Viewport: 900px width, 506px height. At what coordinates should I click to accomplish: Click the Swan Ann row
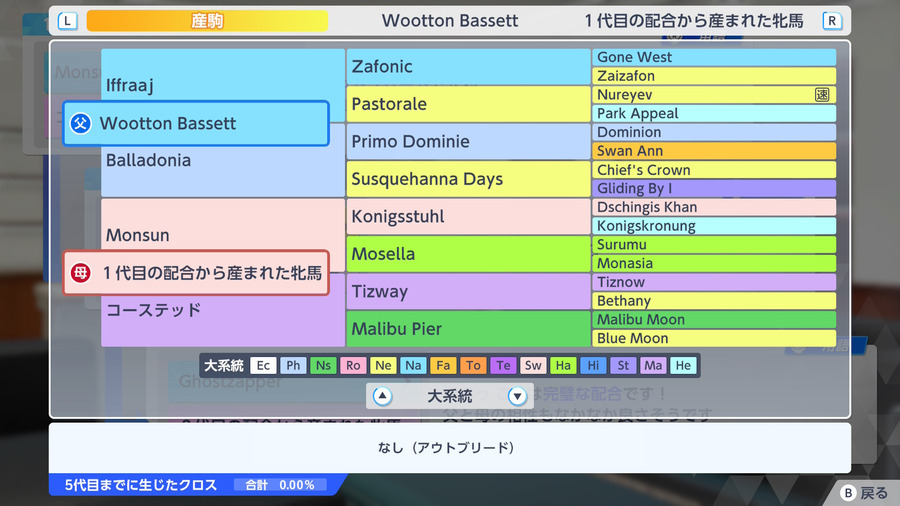coord(714,151)
